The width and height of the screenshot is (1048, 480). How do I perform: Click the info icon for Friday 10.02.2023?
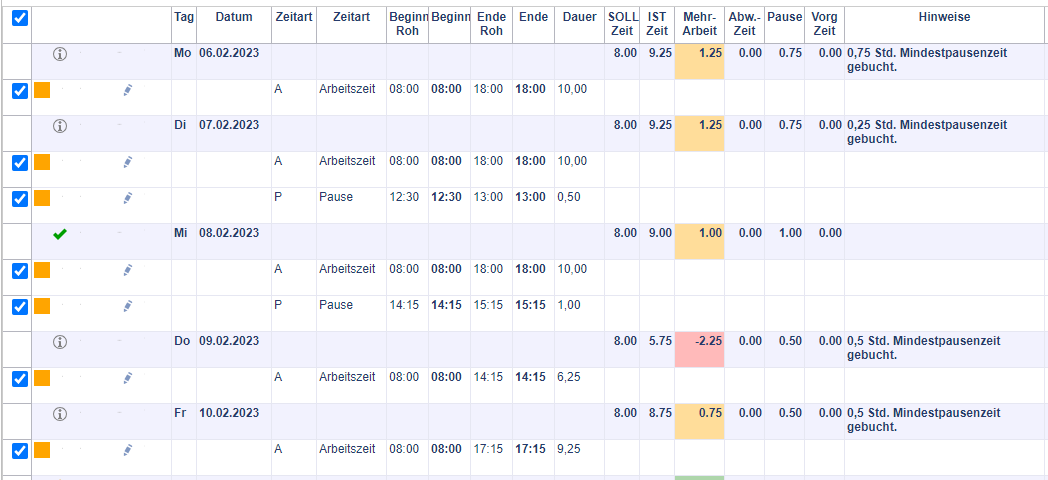coord(59,414)
